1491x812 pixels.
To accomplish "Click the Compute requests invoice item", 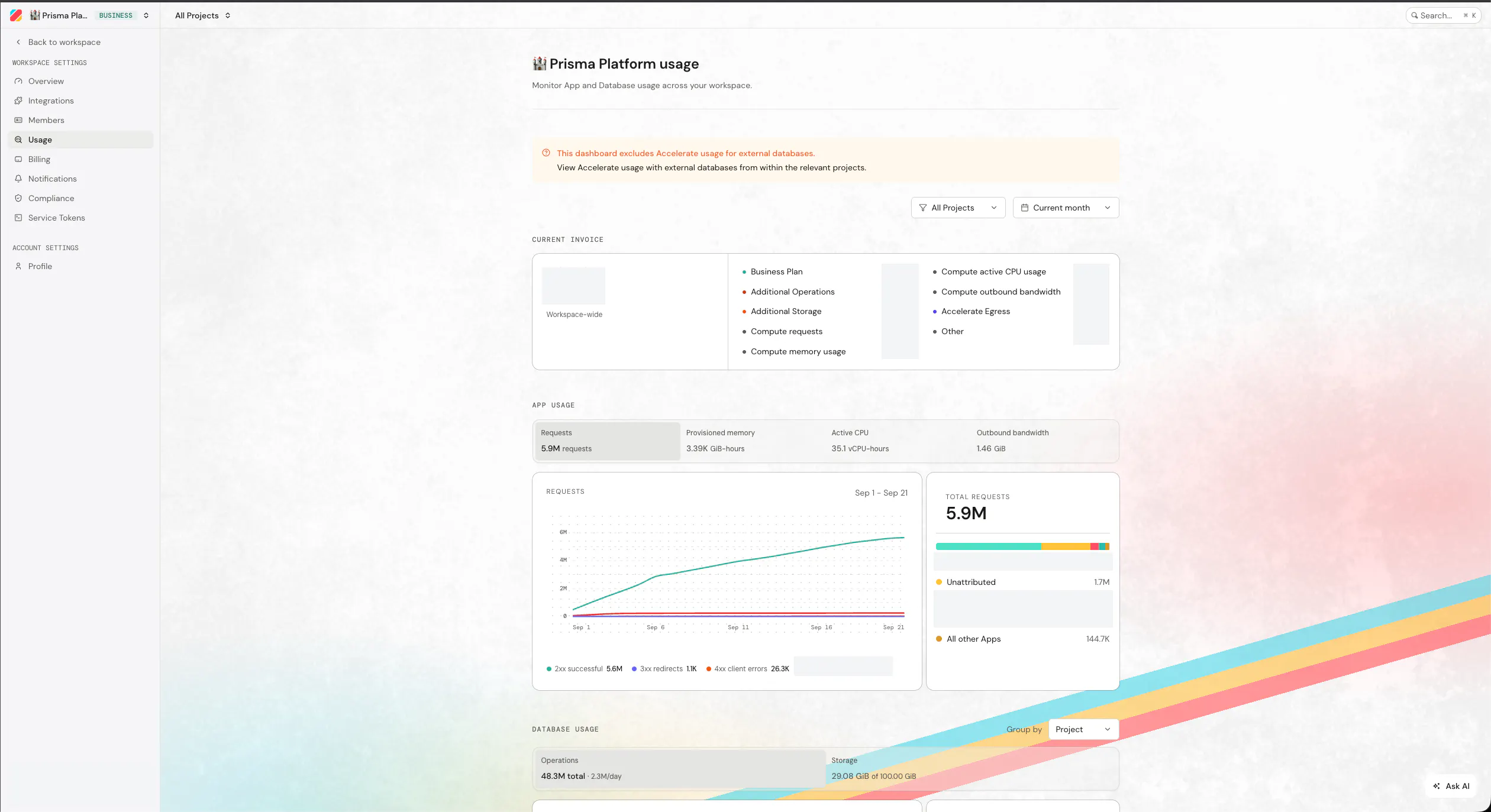I will point(787,331).
